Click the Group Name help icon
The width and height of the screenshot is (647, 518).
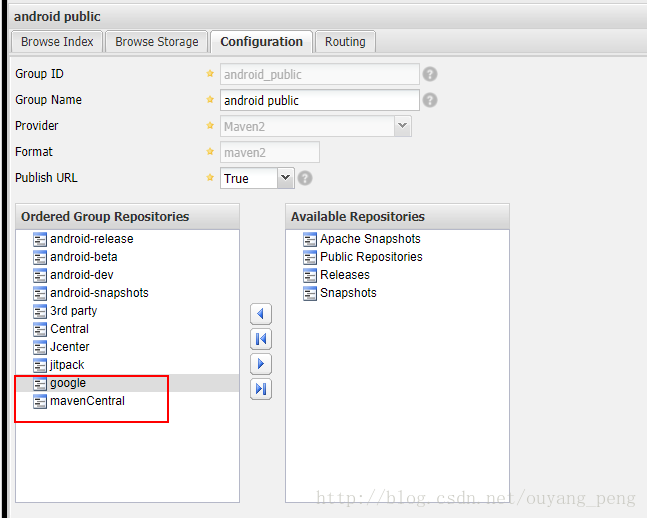pos(430,100)
